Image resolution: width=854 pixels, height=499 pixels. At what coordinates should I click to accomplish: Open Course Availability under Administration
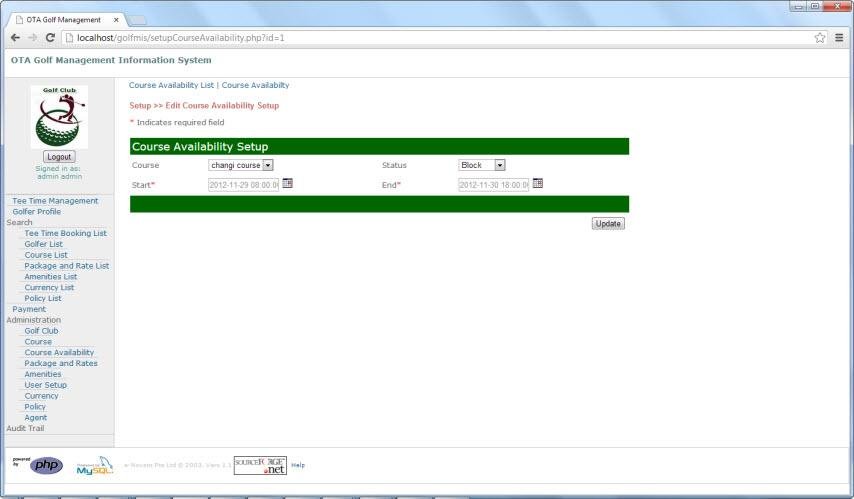click(59, 352)
